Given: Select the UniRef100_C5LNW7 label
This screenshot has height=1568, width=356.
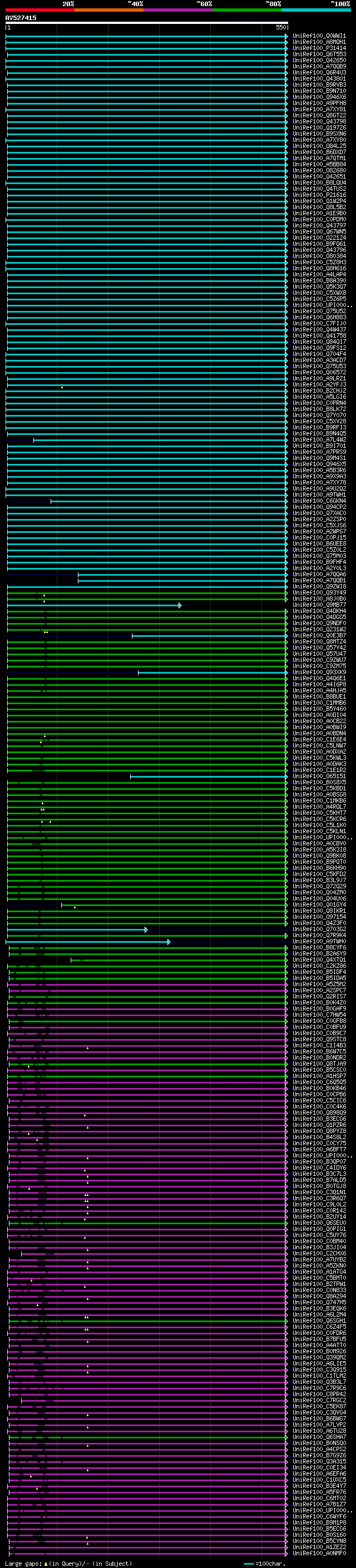Looking at the screenshot, I should click(319, 746).
